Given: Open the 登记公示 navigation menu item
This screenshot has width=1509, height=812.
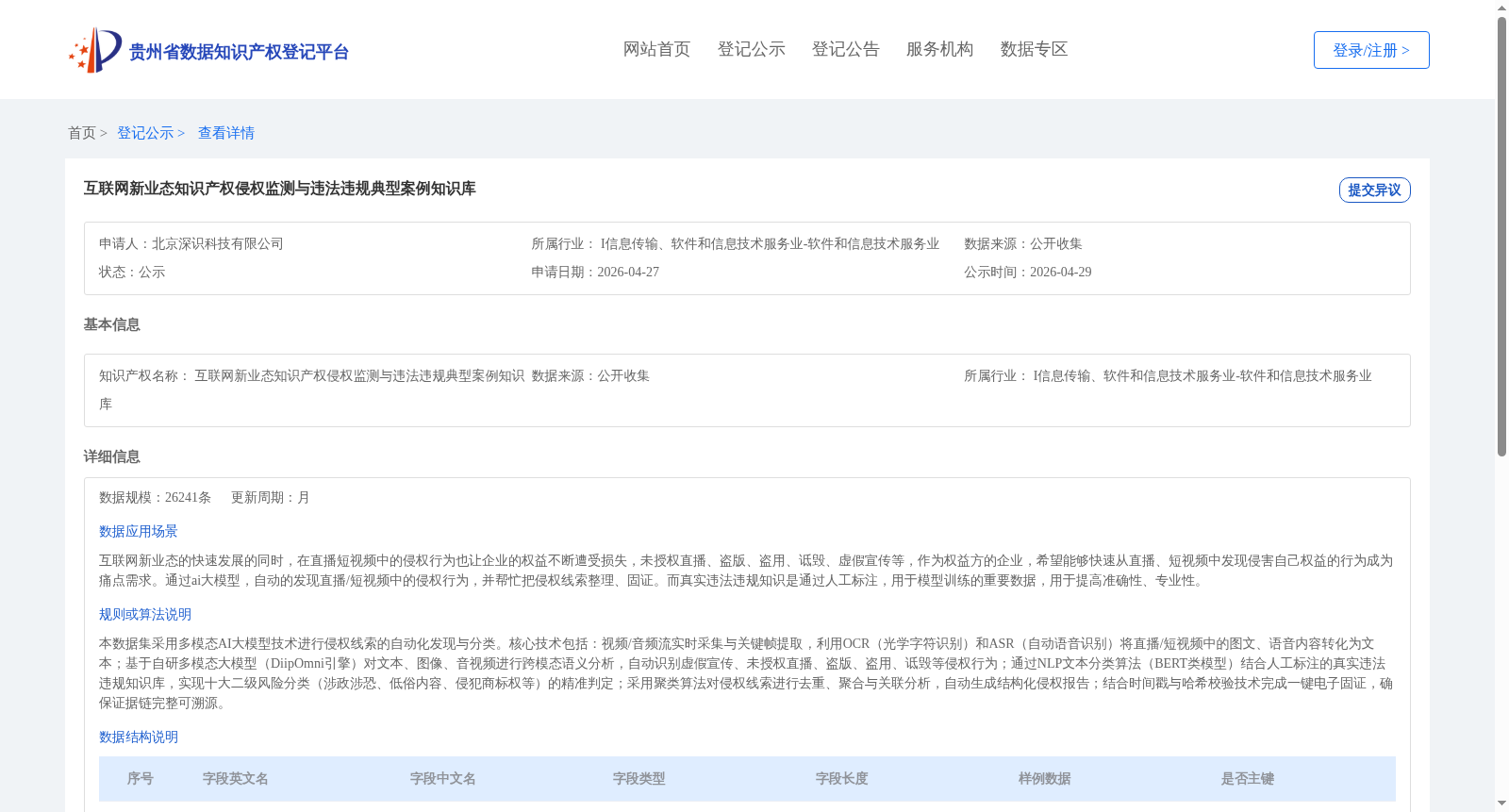Looking at the screenshot, I should pyautogui.click(x=752, y=49).
